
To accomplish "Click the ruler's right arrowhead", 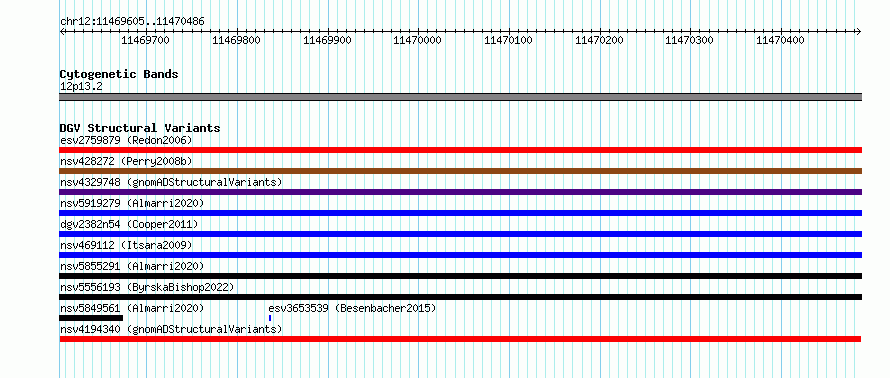I will click(x=859, y=31).
